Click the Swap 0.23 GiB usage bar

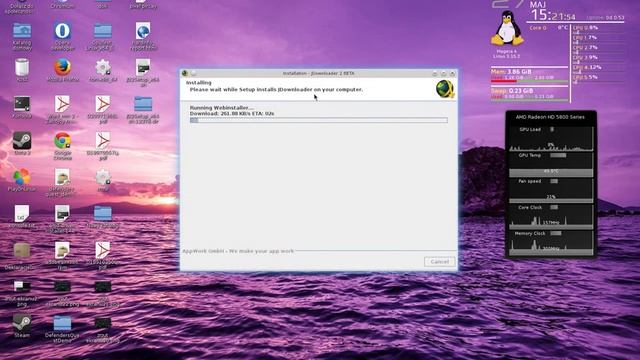point(529,100)
